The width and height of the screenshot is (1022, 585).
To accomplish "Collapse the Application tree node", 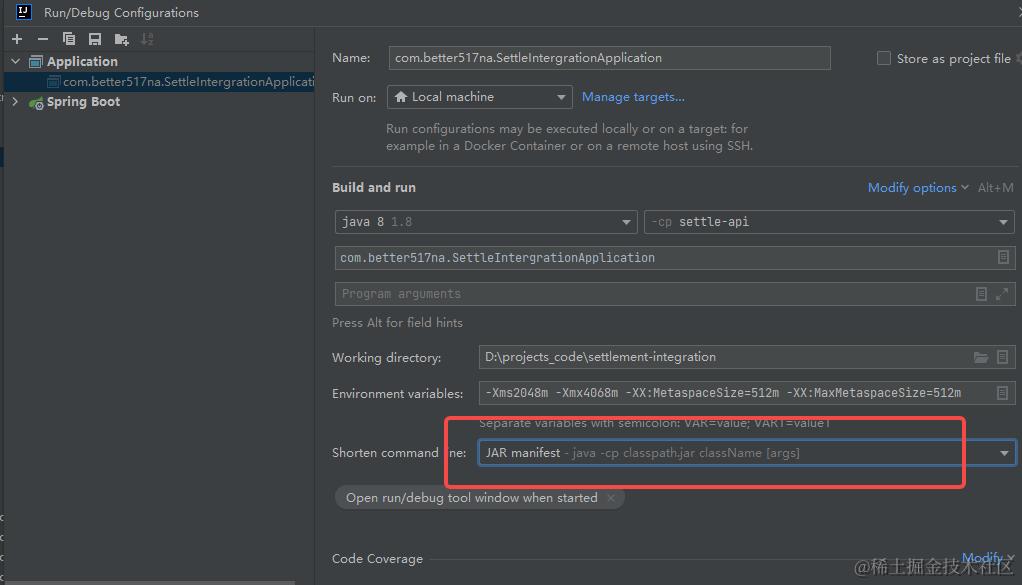I will (16, 62).
